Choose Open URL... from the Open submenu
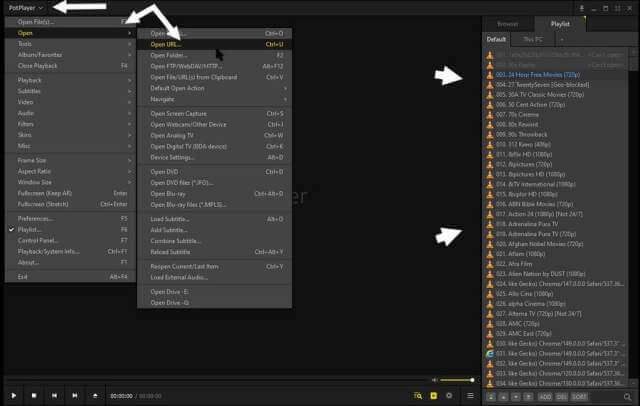Screen dimensions: 640x406 (214, 44)
